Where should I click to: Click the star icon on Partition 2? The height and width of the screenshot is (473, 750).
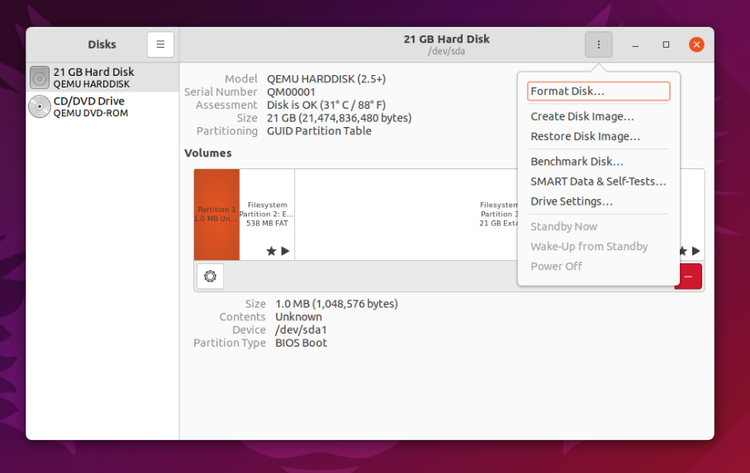[271, 251]
